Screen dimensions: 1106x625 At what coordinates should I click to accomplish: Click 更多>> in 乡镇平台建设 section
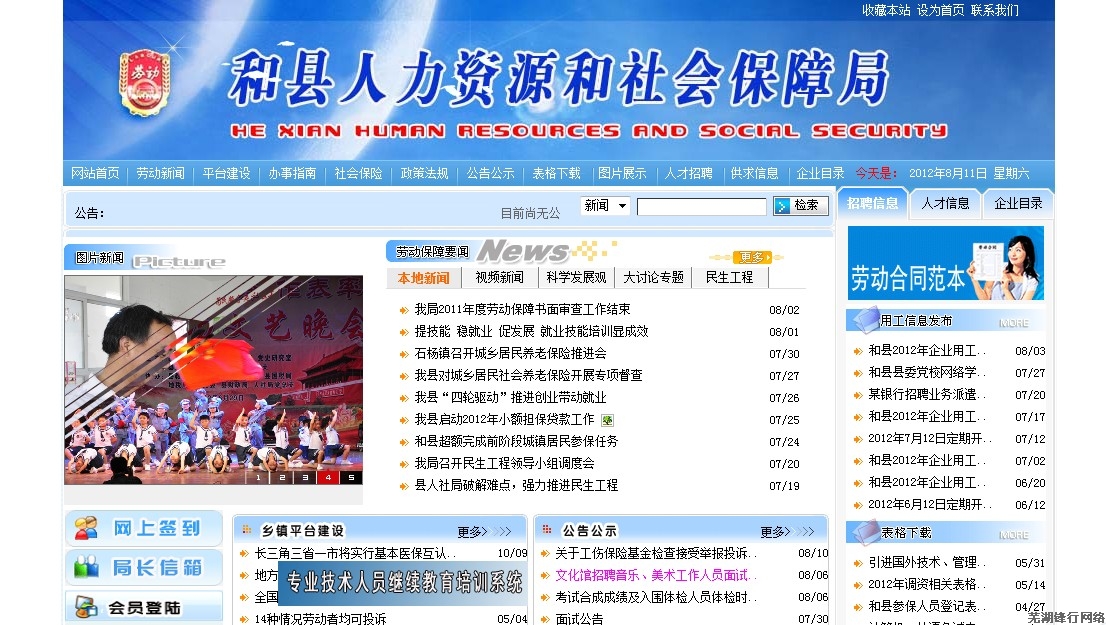[485, 531]
